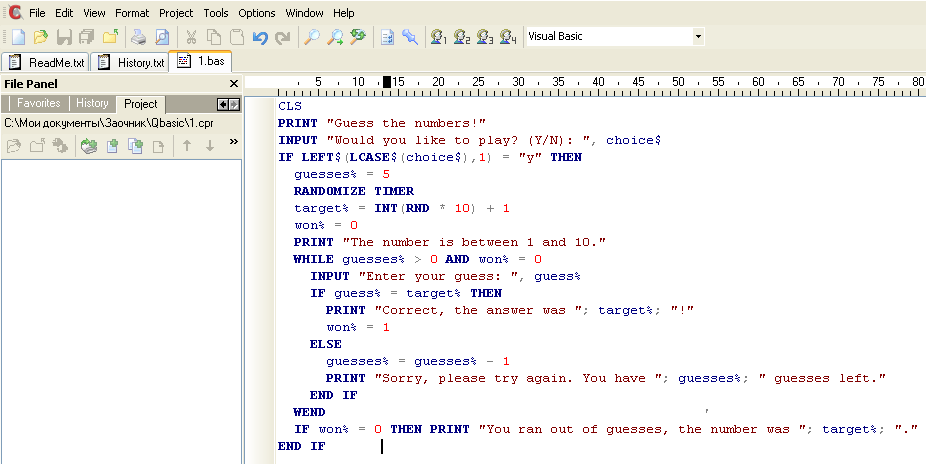Click the empty project file list area
926x464 pixels.
point(122,311)
